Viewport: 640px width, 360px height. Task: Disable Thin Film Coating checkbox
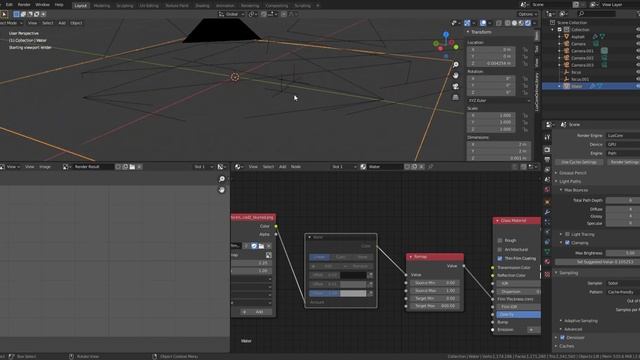(x=500, y=259)
